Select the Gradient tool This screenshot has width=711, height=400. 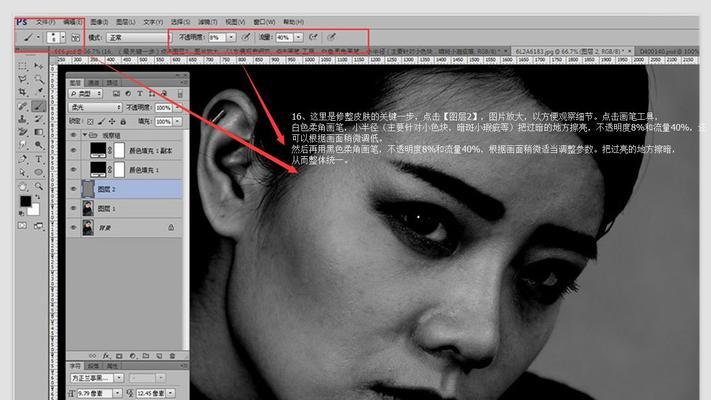tap(39, 132)
